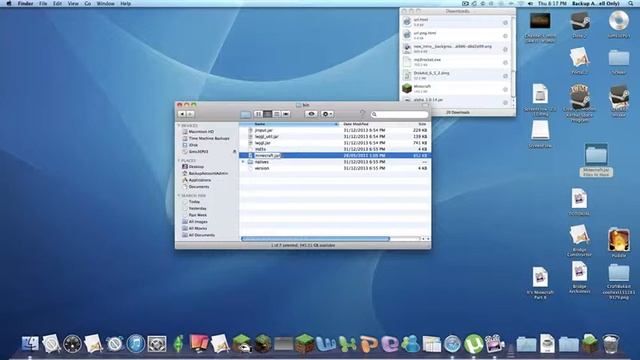Switch Finder to icon view

click(x=258, y=114)
